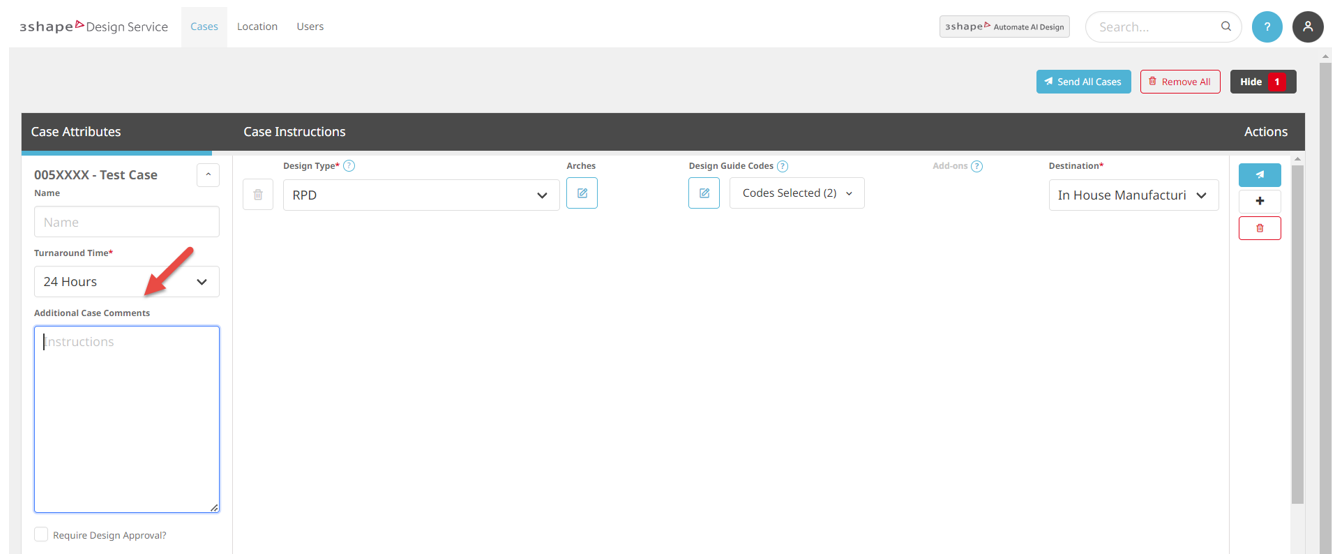Collapse the 005XXXX Test Case panel
The image size is (1332, 560).
[x=208, y=175]
